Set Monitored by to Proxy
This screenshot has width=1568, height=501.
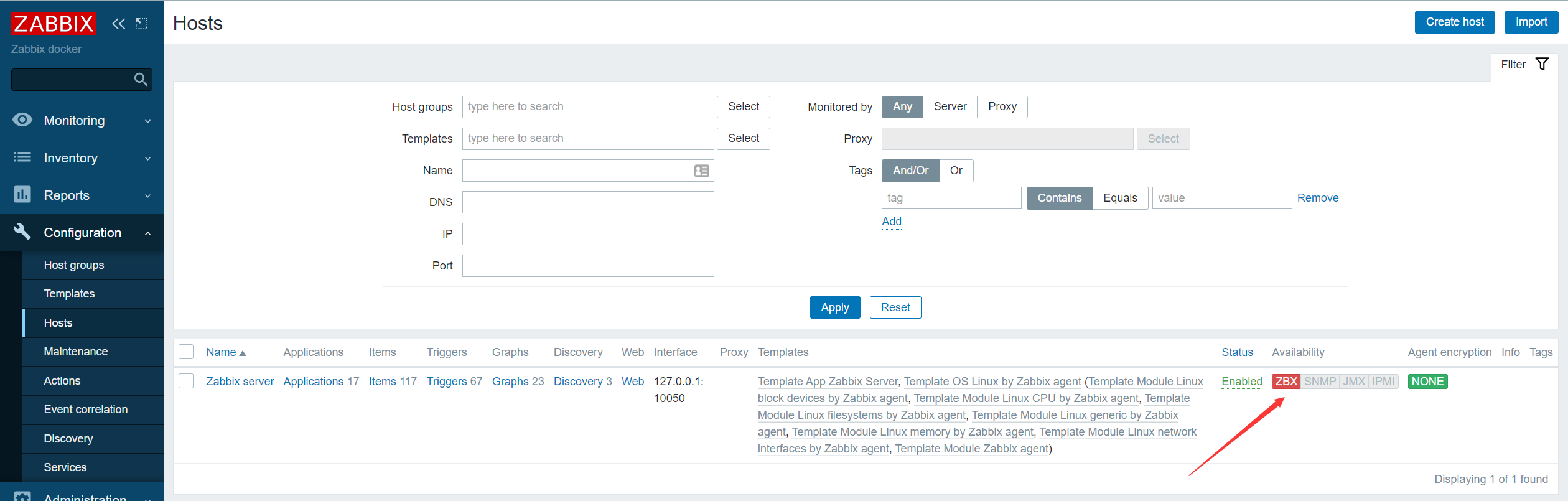point(1002,106)
